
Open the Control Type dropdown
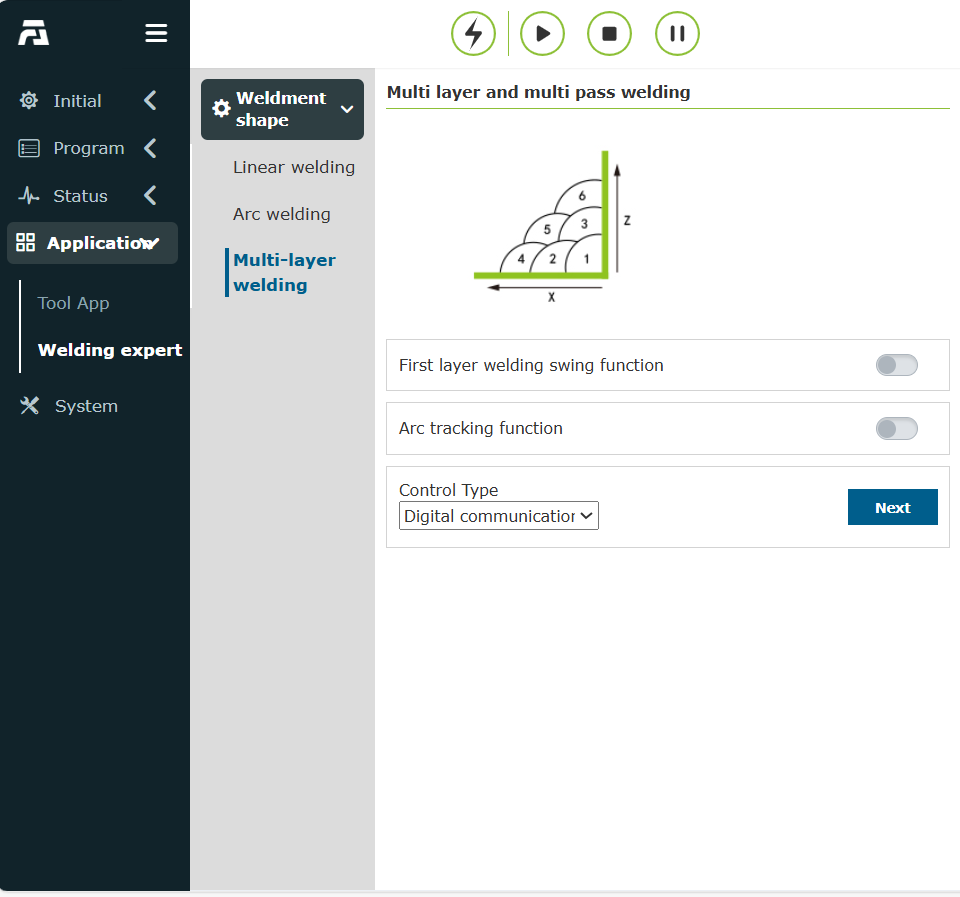click(498, 516)
